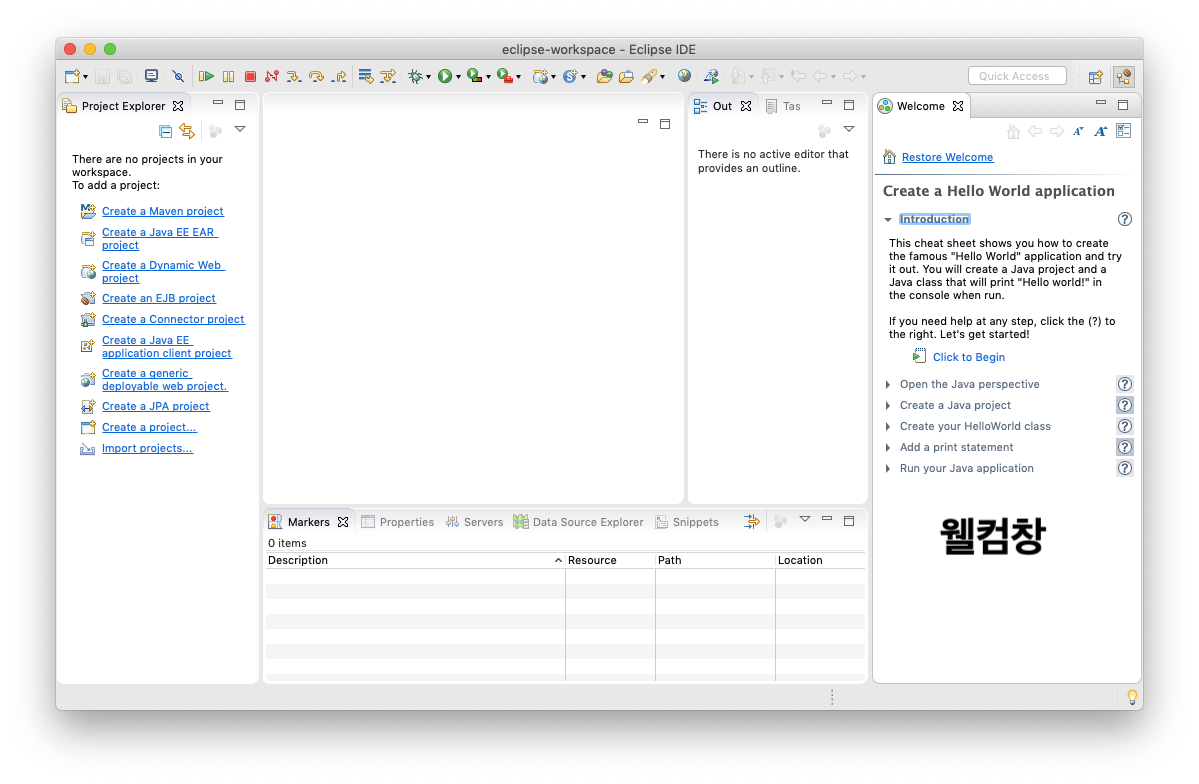
Task: Click the Search flashlight toolbar icon
Action: 649,76
